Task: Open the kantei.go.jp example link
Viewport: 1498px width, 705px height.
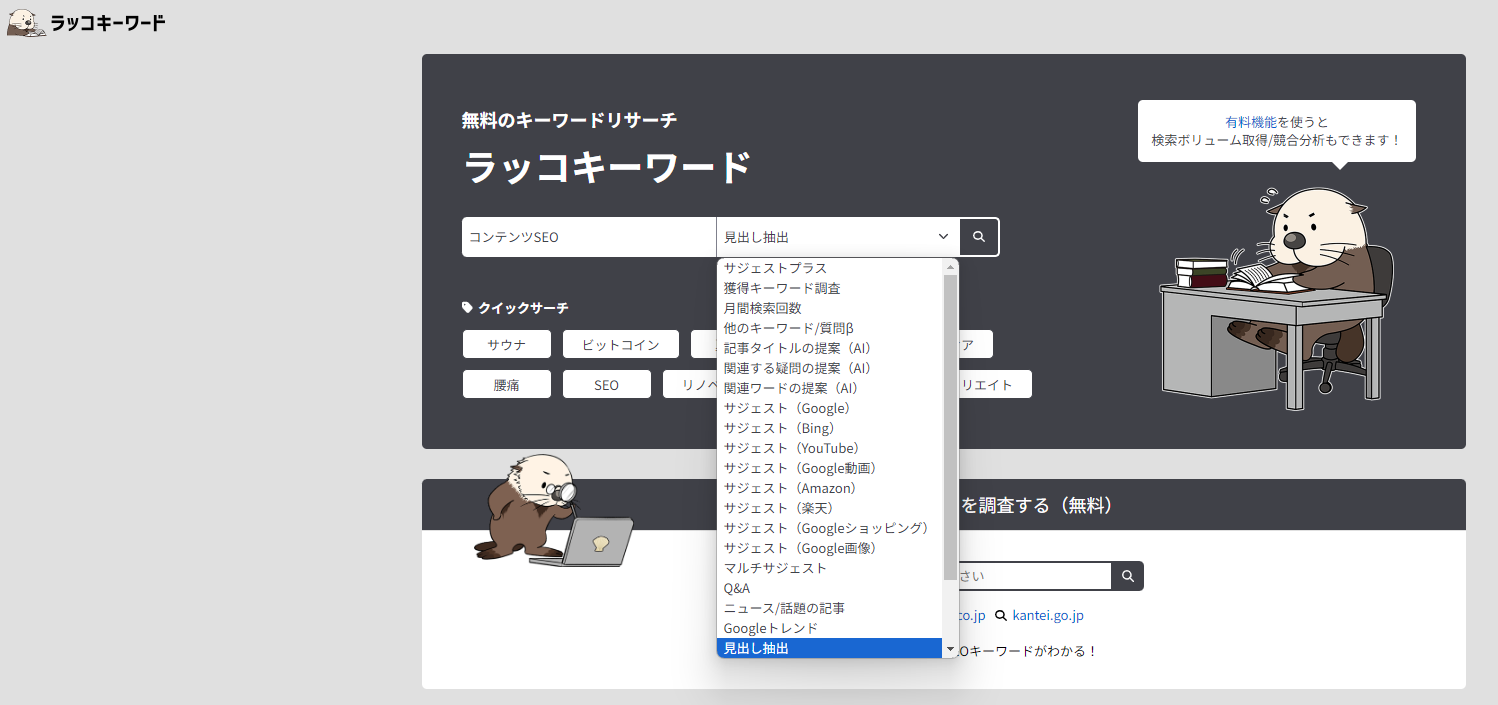Action: [x=1048, y=615]
